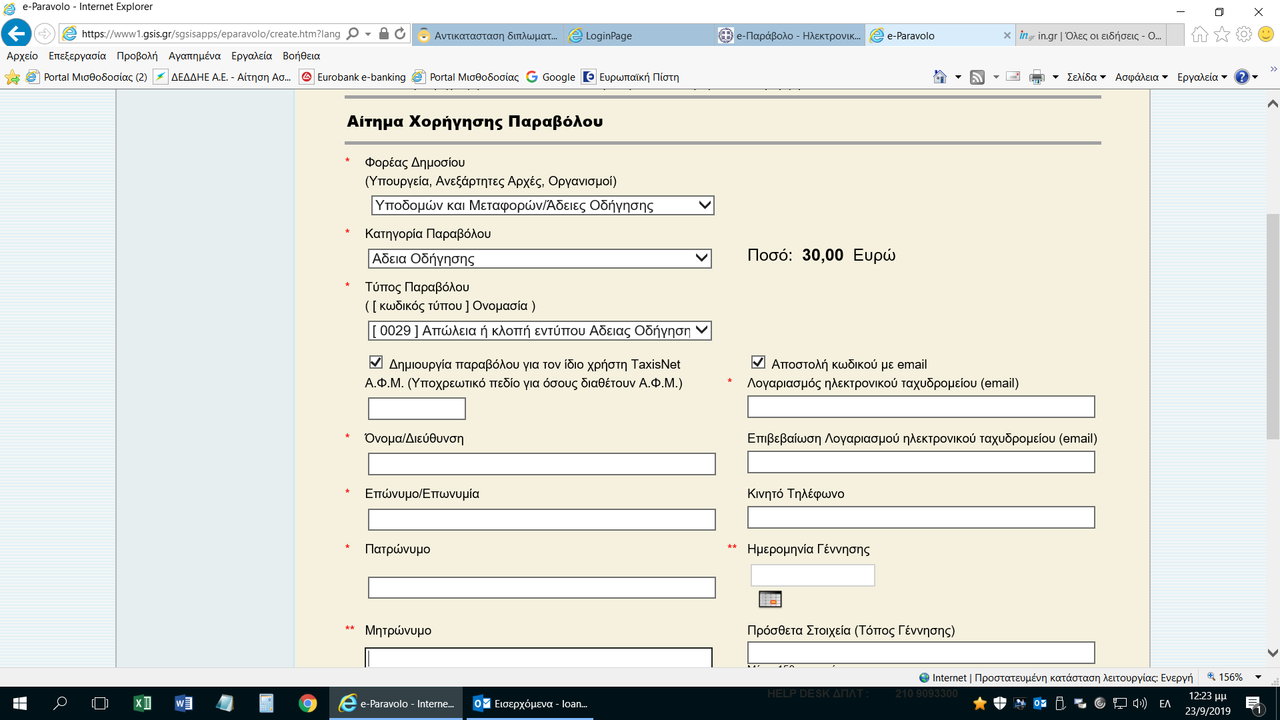This screenshot has height=720, width=1280.
Task: Click the IE Forward navigation button
Action: click(x=44, y=33)
